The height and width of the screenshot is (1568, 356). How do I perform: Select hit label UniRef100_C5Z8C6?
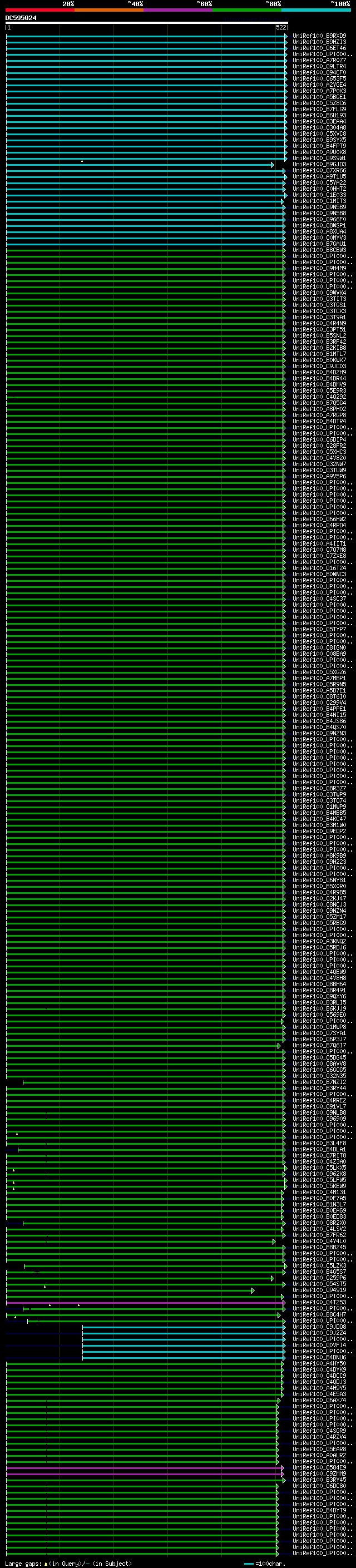point(319,103)
